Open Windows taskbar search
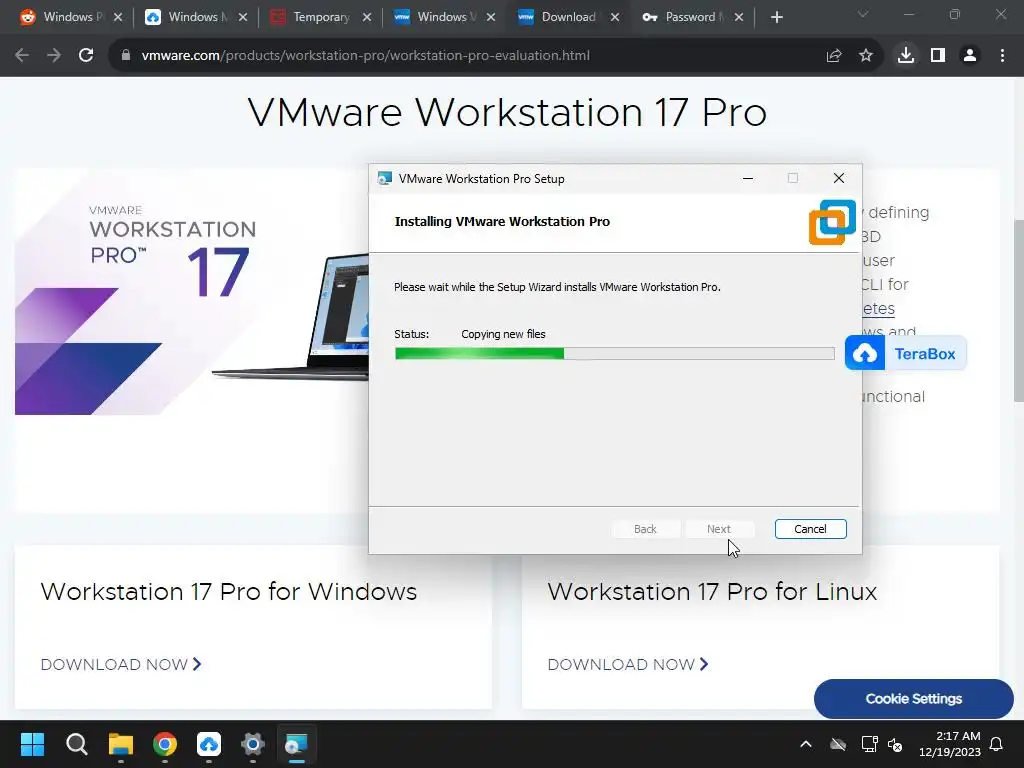Image resolution: width=1024 pixels, height=768 pixels. pos(76,744)
